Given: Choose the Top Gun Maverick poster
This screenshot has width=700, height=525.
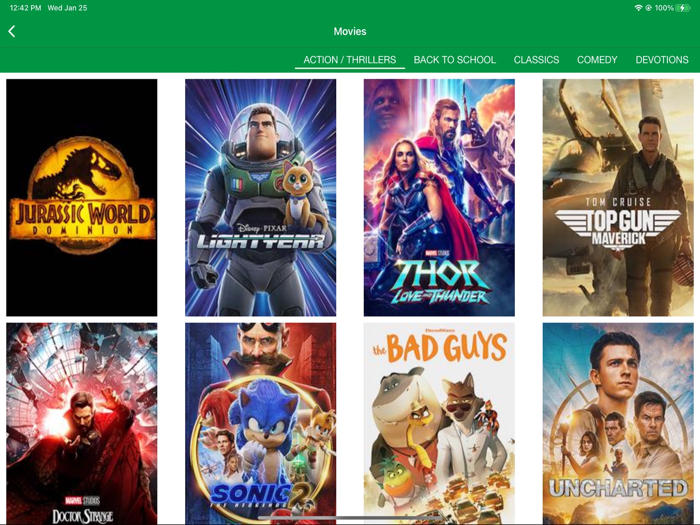Looking at the screenshot, I should point(618,198).
